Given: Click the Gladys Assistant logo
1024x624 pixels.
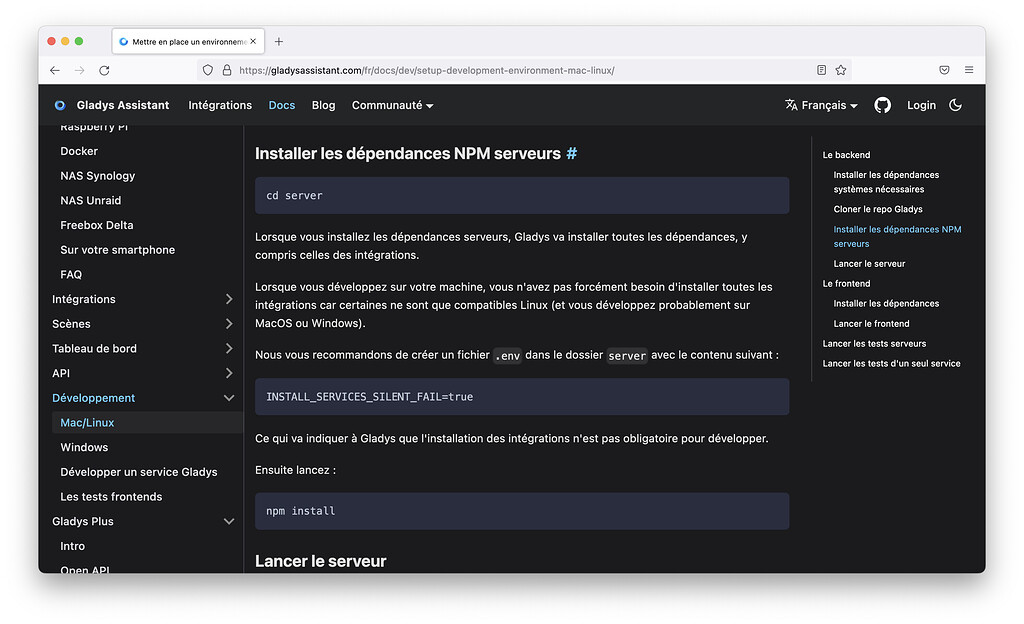Looking at the screenshot, I should click(x=59, y=105).
